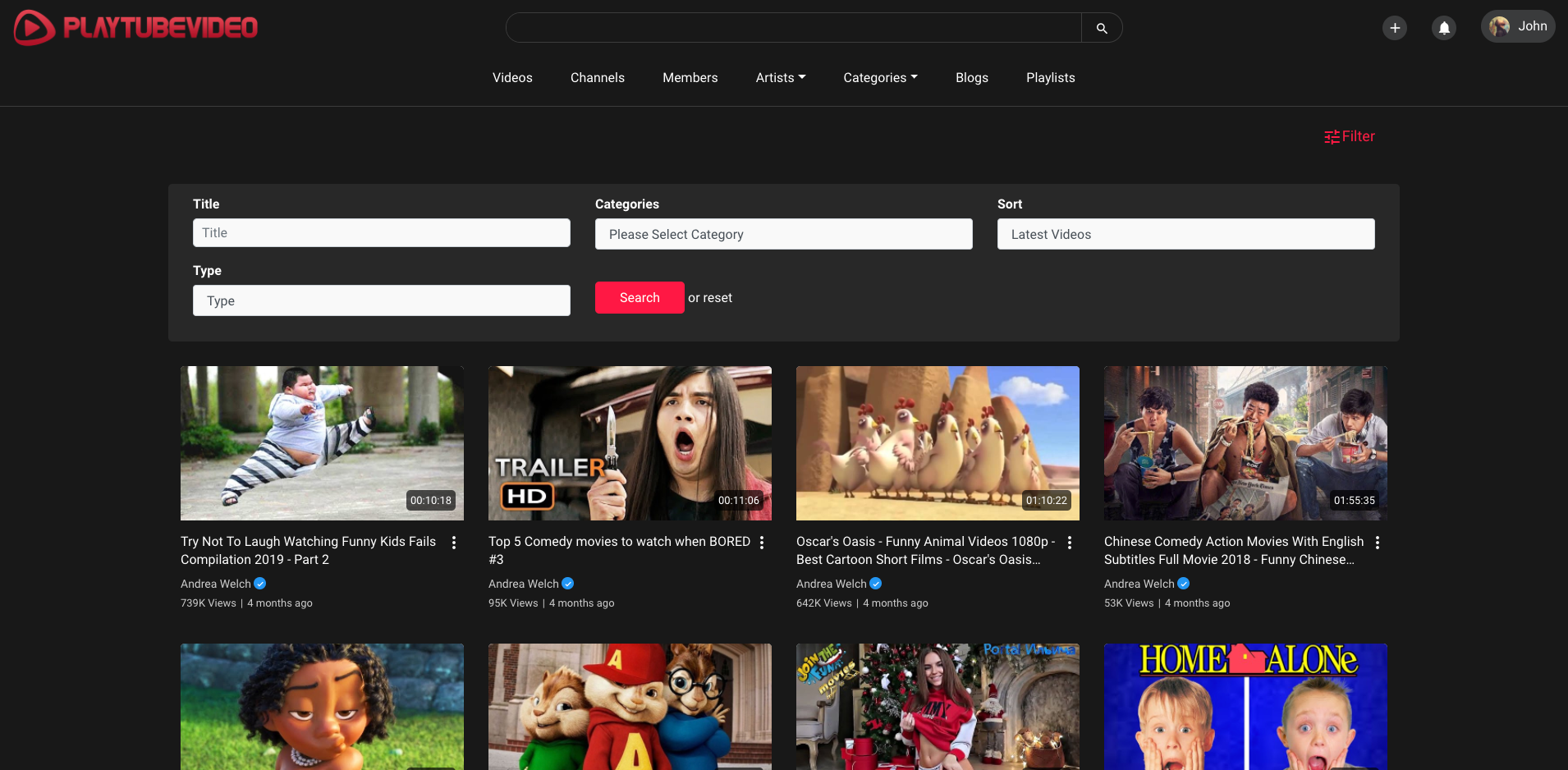This screenshot has height=770, width=1568.
Task: Click verified badge under Top 5 Comedy movies
Action: (568, 584)
